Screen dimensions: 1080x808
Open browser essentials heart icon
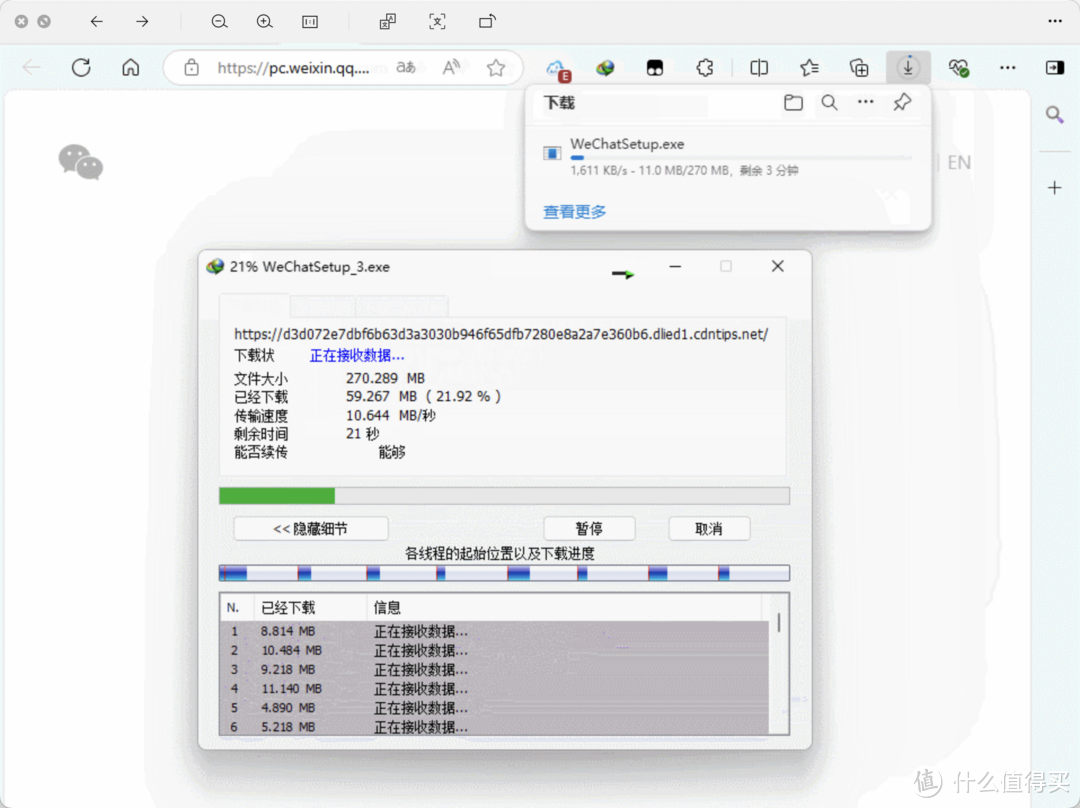[958, 68]
